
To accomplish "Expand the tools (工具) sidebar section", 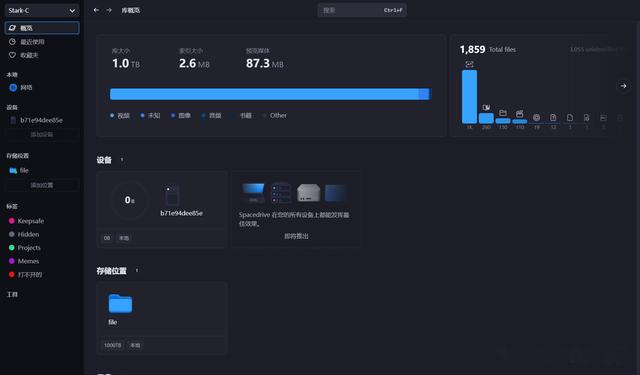I will click(12, 294).
